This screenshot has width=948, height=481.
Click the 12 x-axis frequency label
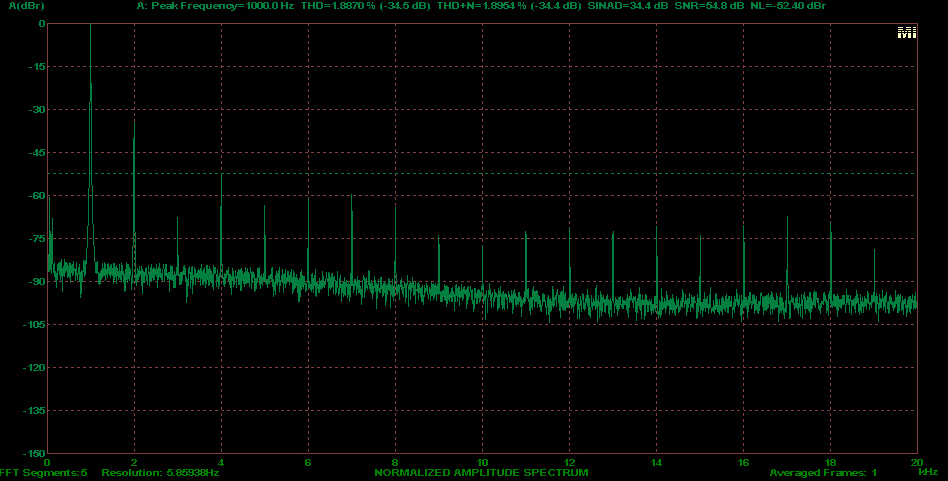click(x=570, y=463)
